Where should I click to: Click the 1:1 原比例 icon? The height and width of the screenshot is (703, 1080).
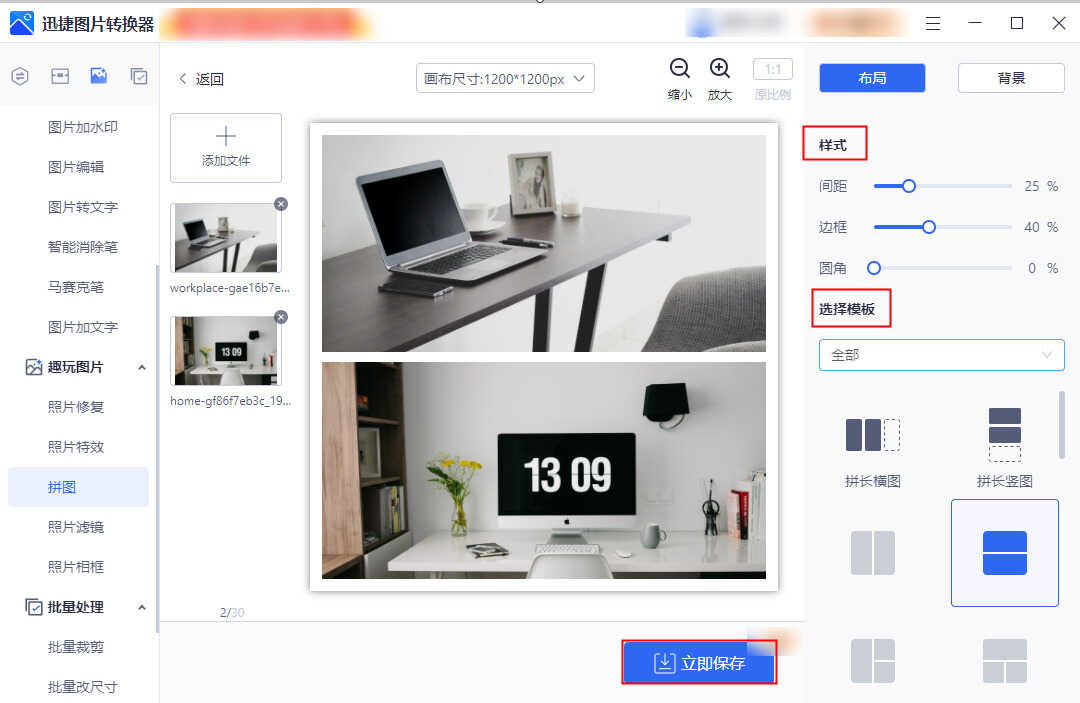[x=773, y=70]
